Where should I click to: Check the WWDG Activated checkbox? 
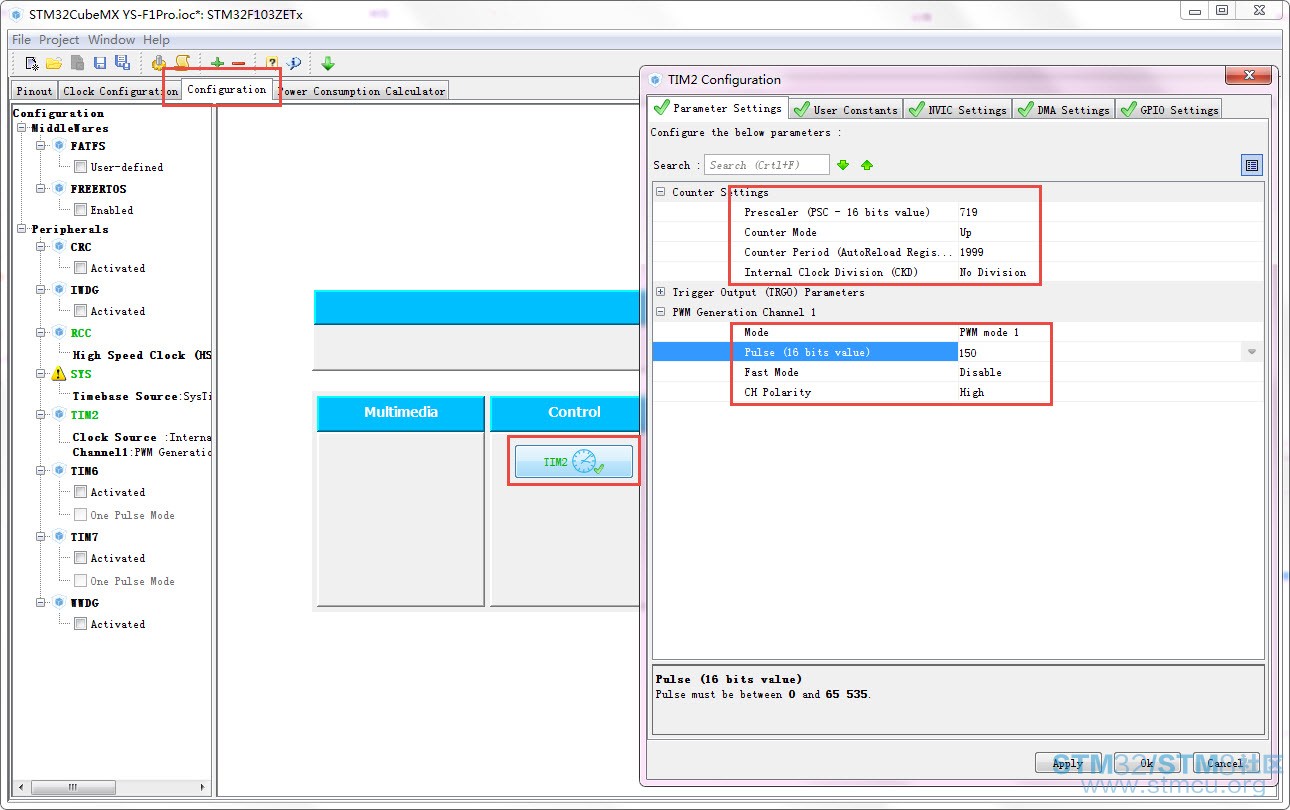coord(80,624)
